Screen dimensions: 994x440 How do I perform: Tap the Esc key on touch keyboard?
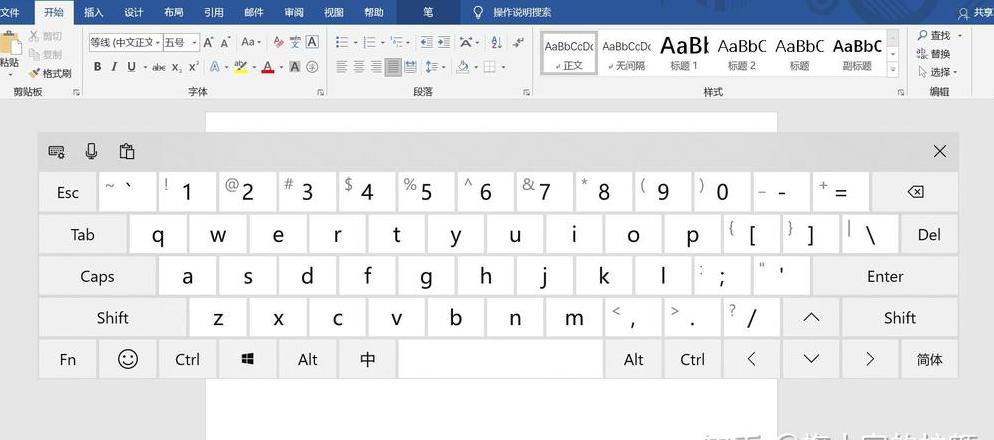click(x=68, y=192)
